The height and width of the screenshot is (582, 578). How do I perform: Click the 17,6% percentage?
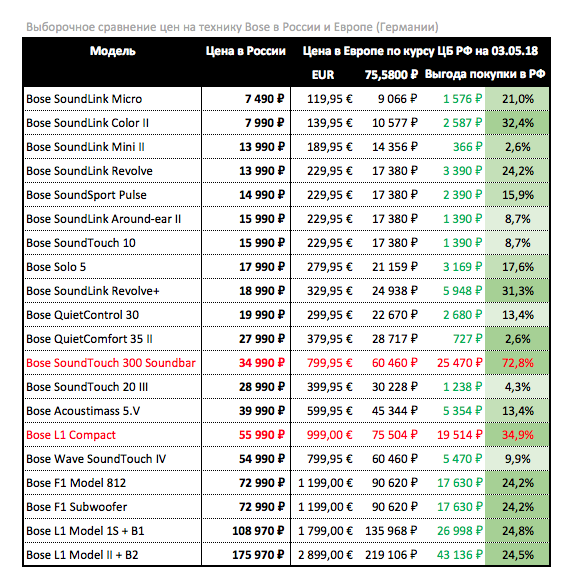[x=518, y=267]
